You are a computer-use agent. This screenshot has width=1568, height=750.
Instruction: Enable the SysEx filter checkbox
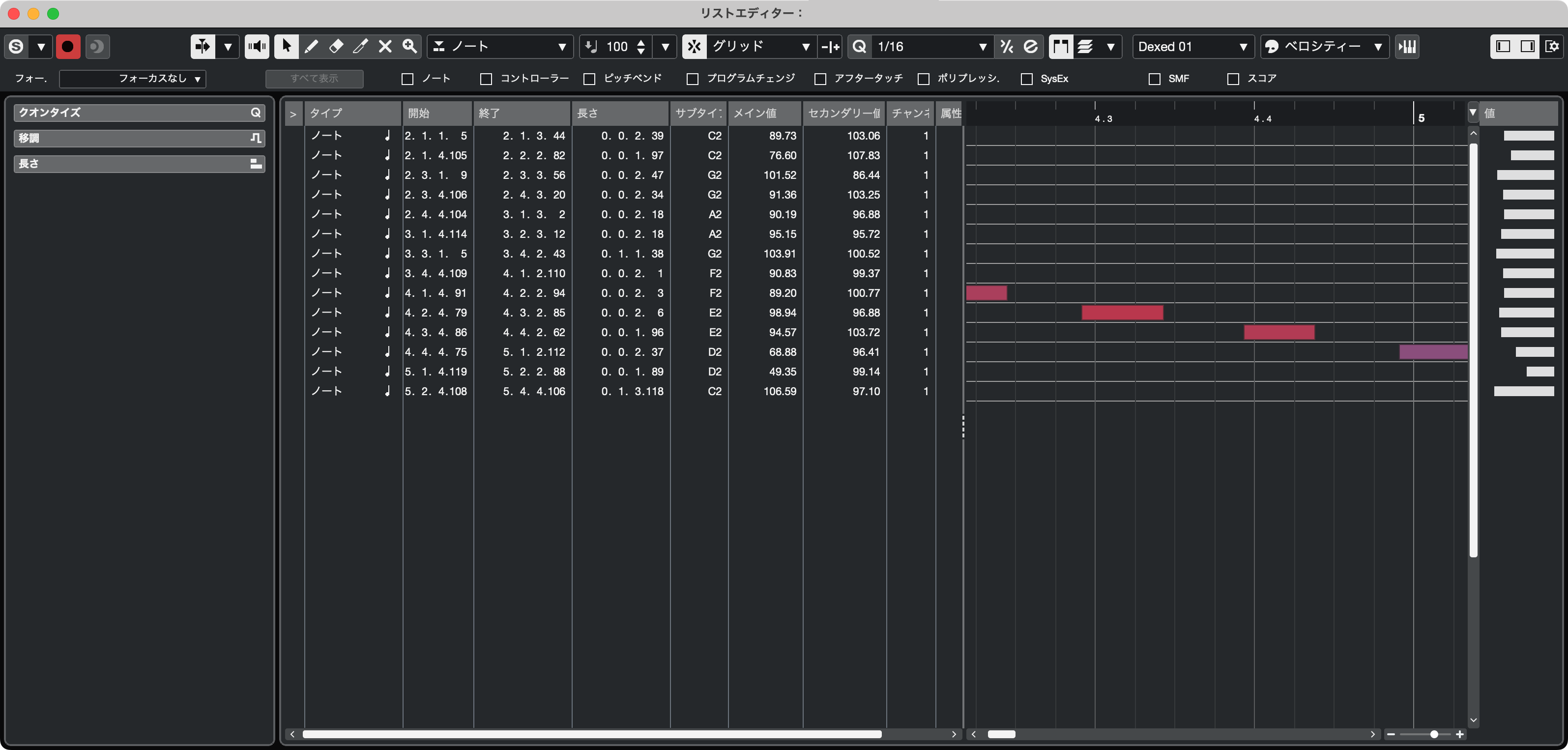point(1026,79)
